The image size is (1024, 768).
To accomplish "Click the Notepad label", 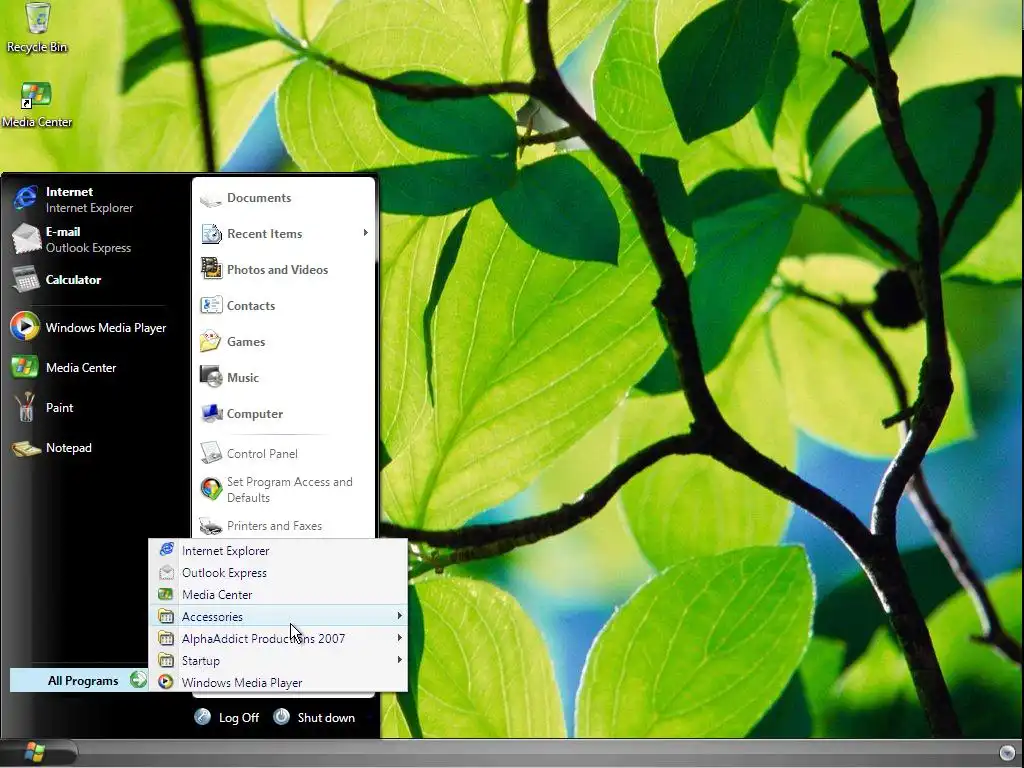I will 69,447.
